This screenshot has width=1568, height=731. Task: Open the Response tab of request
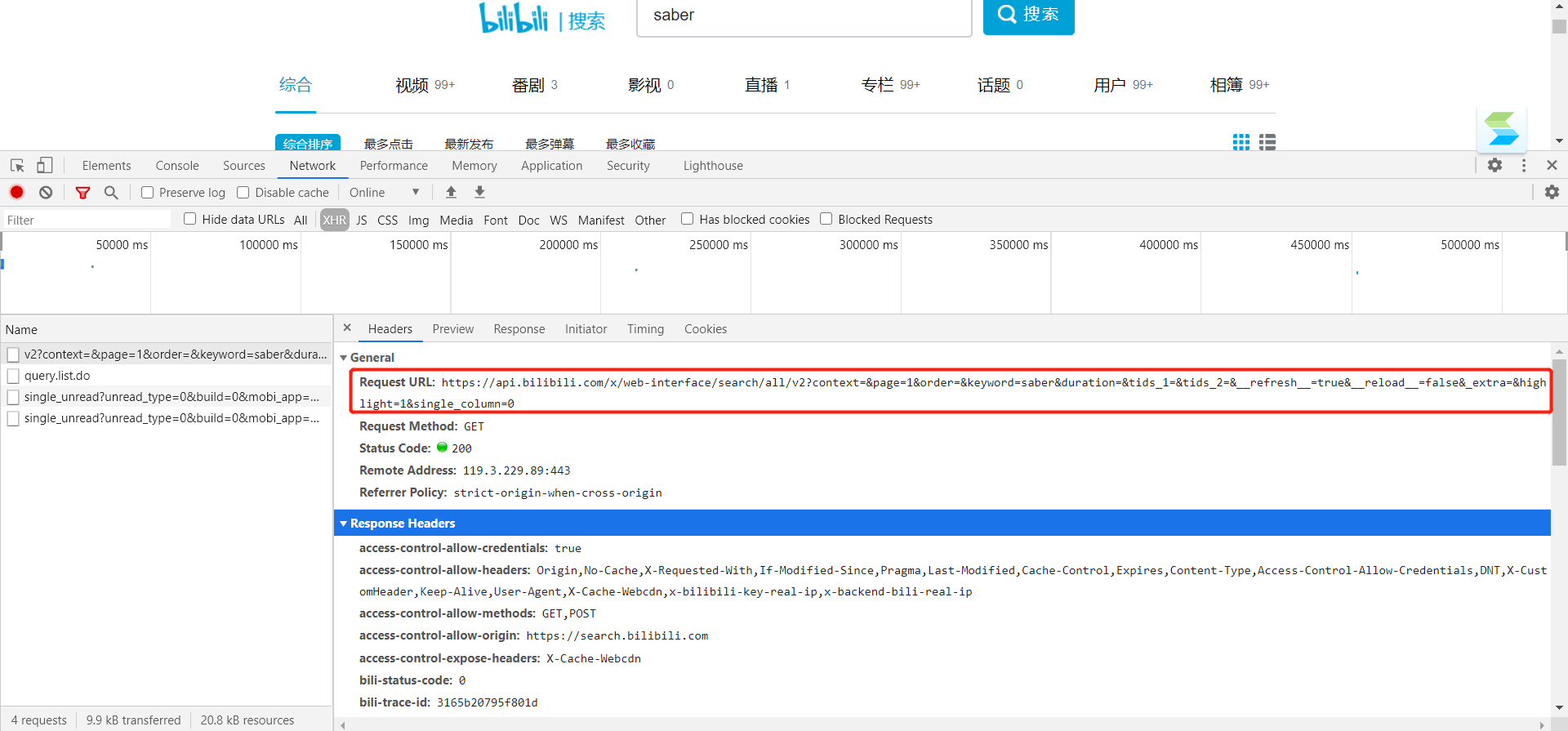(519, 329)
